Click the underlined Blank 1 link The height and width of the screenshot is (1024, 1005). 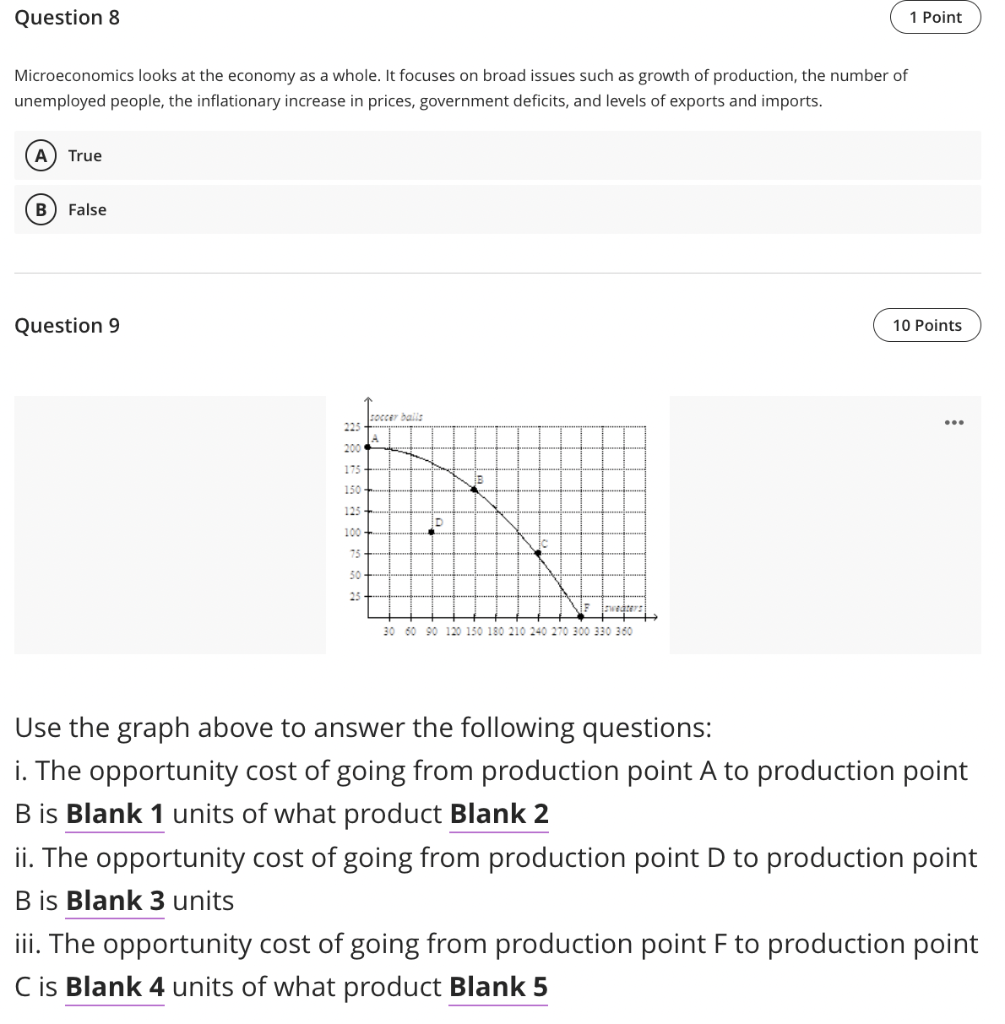point(114,813)
